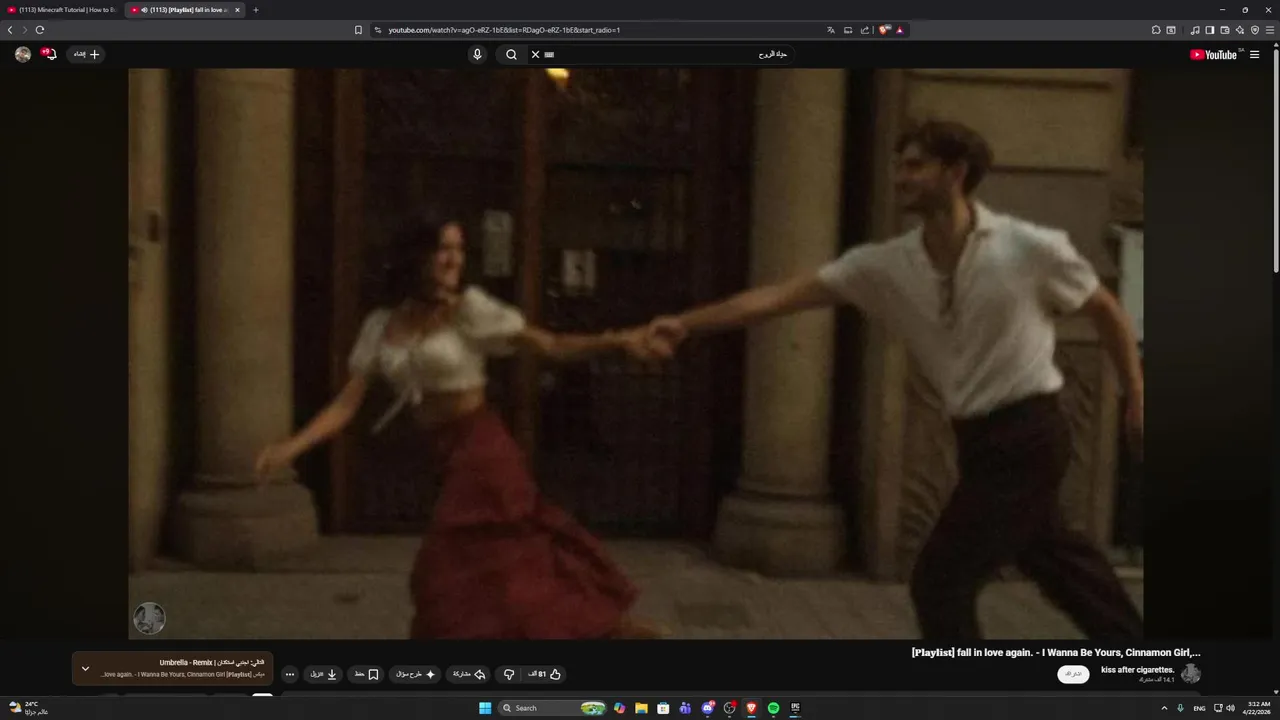This screenshot has height=720, width=1280.
Task: Toggle the browser sidebar panel
Action: coord(1210,30)
